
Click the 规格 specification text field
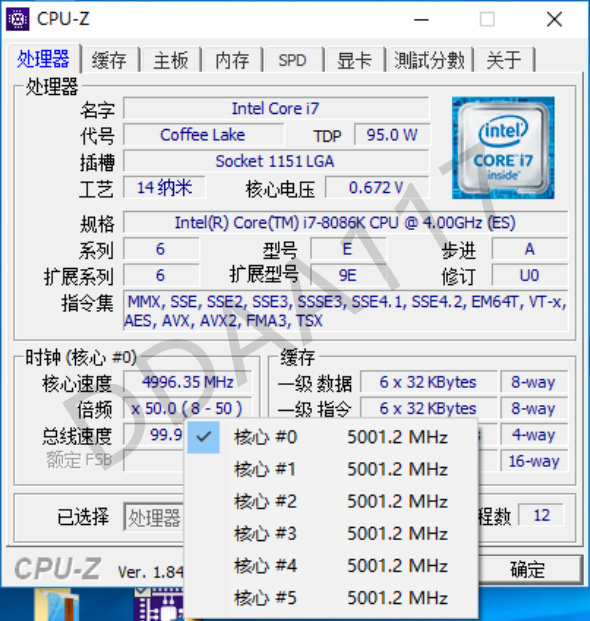point(345,223)
